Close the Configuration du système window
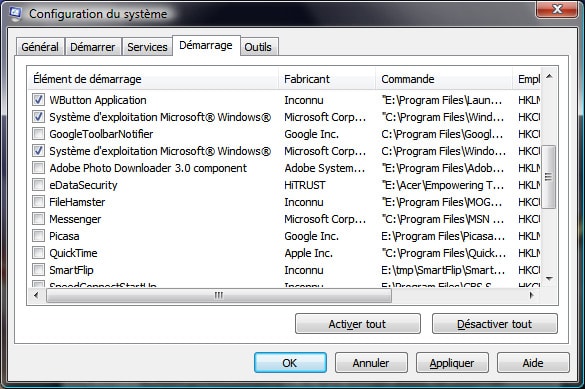The image size is (585, 389). tap(557, 9)
